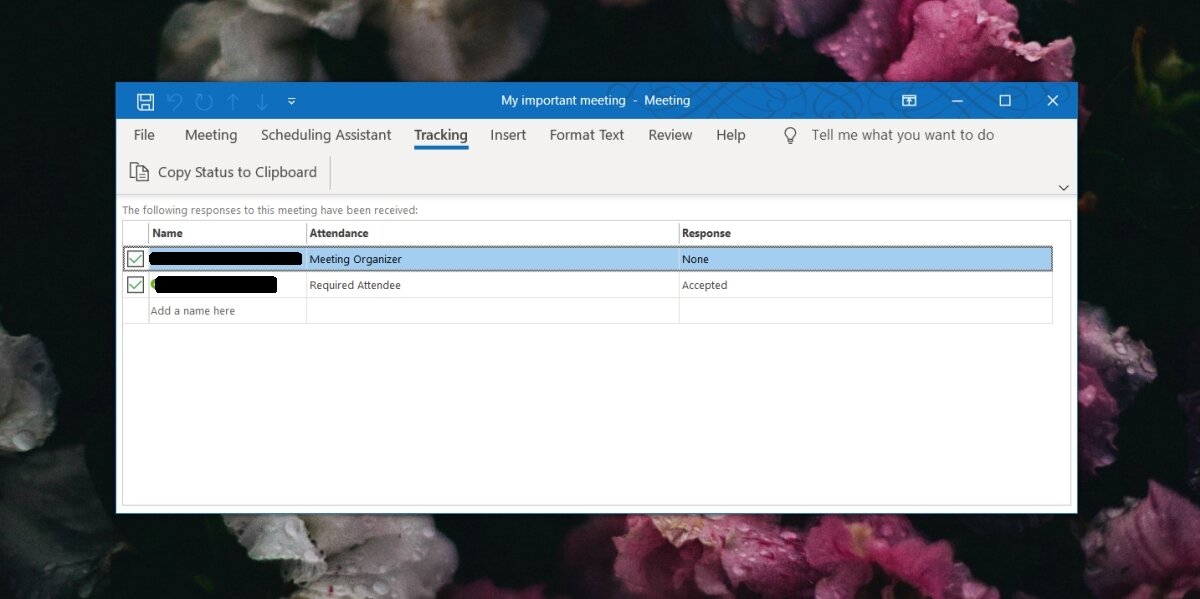Open the File menu
Viewport: 1200px width, 599px height.
[x=144, y=135]
